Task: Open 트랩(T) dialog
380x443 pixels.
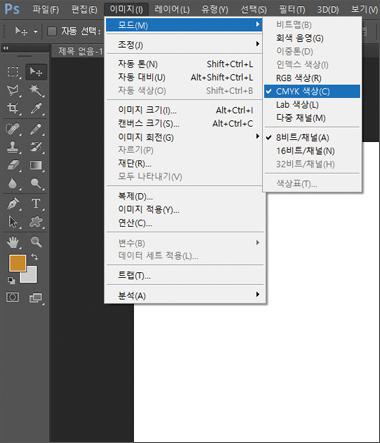Action: click(184, 276)
